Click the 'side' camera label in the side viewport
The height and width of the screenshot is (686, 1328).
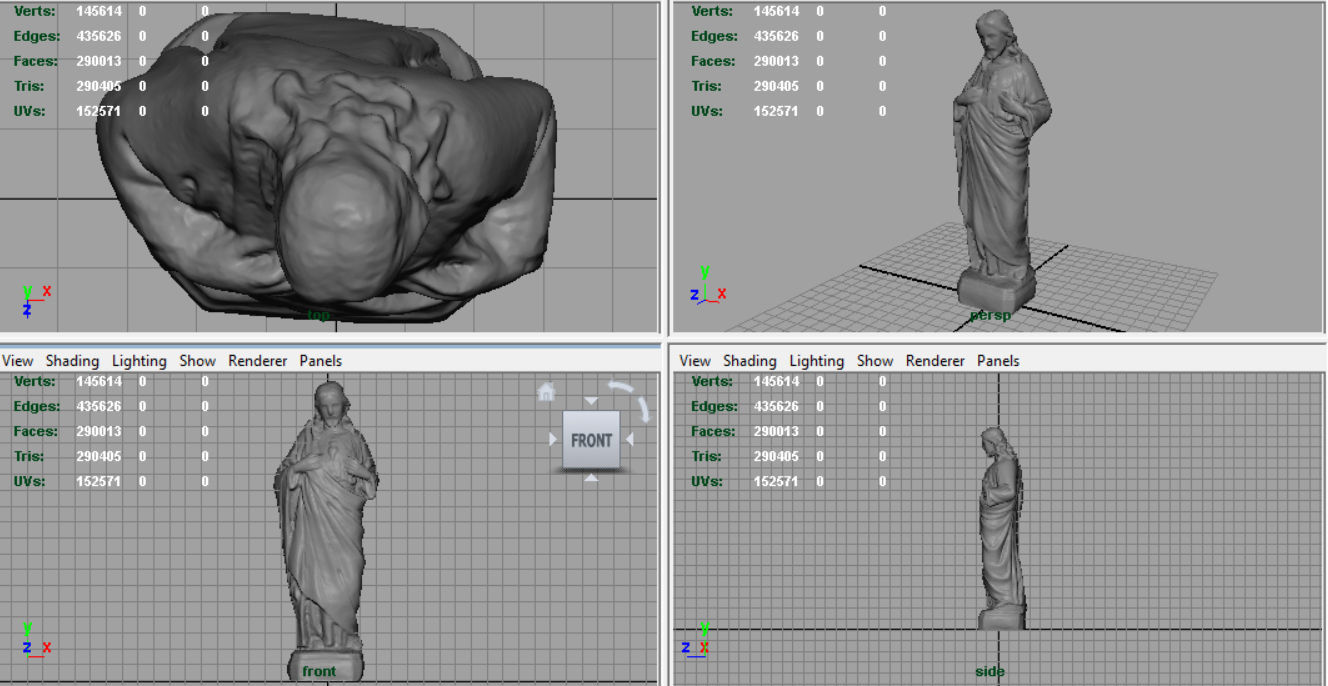tap(990, 671)
